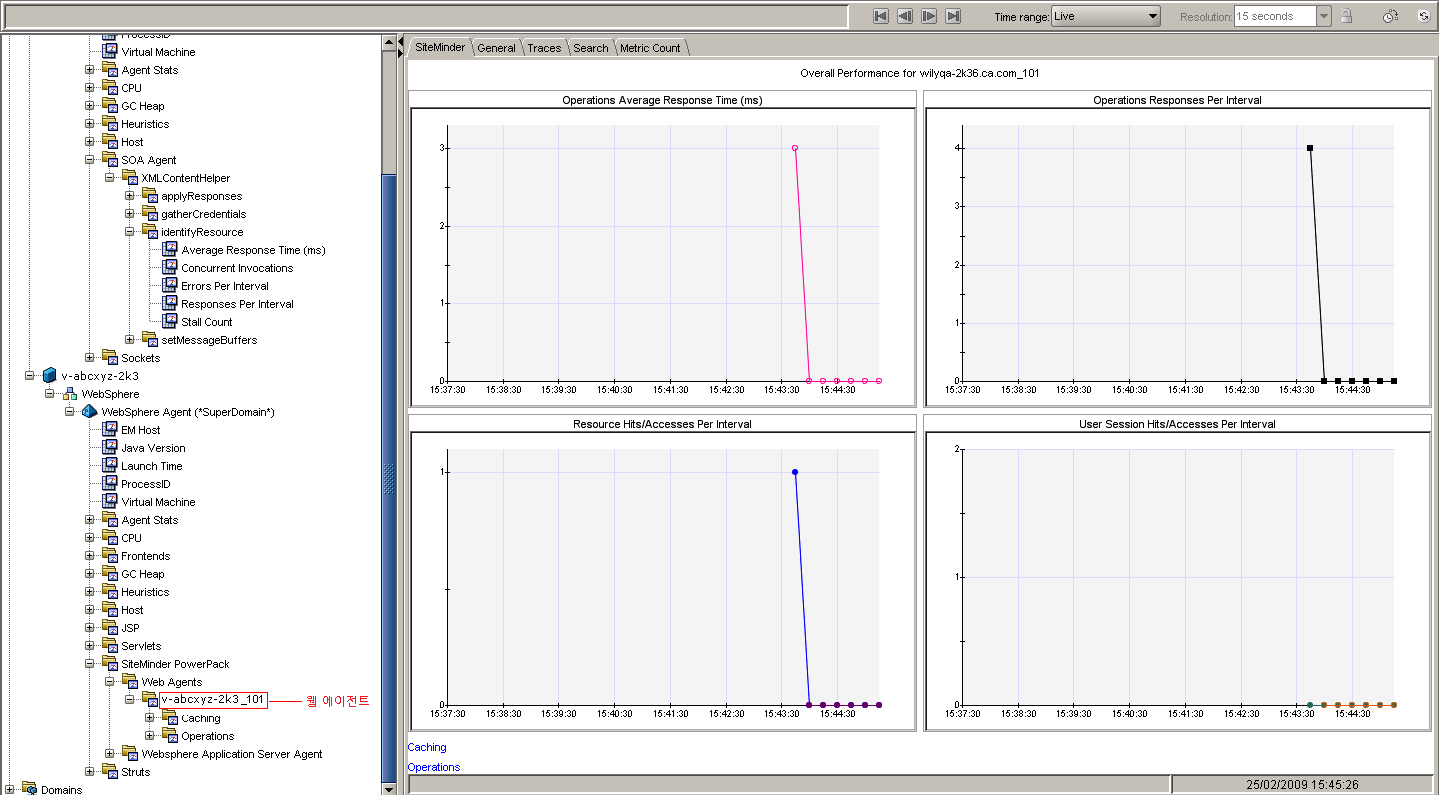
Task: Click the clock history icon in toolbar
Action: [x=1390, y=16]
